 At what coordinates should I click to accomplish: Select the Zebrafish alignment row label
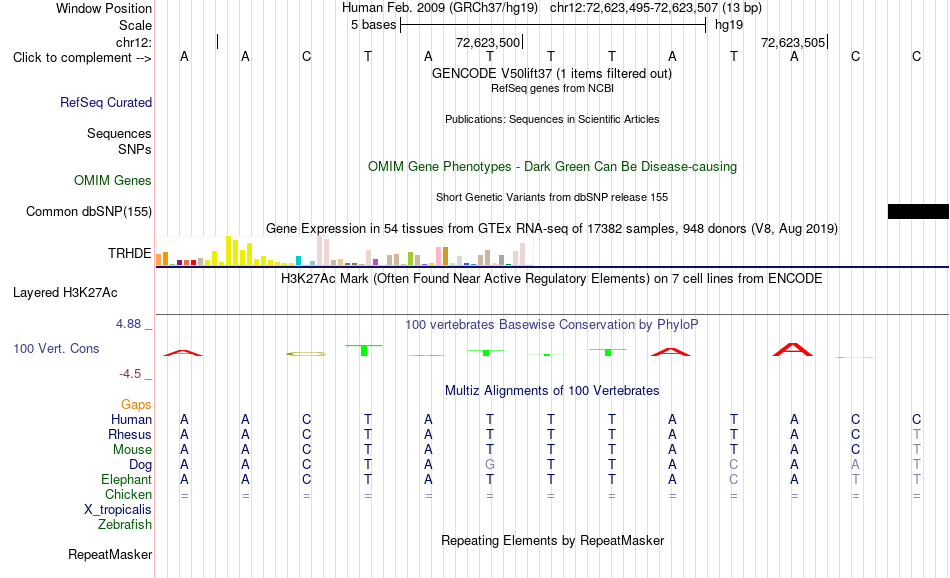pos(125,525)
